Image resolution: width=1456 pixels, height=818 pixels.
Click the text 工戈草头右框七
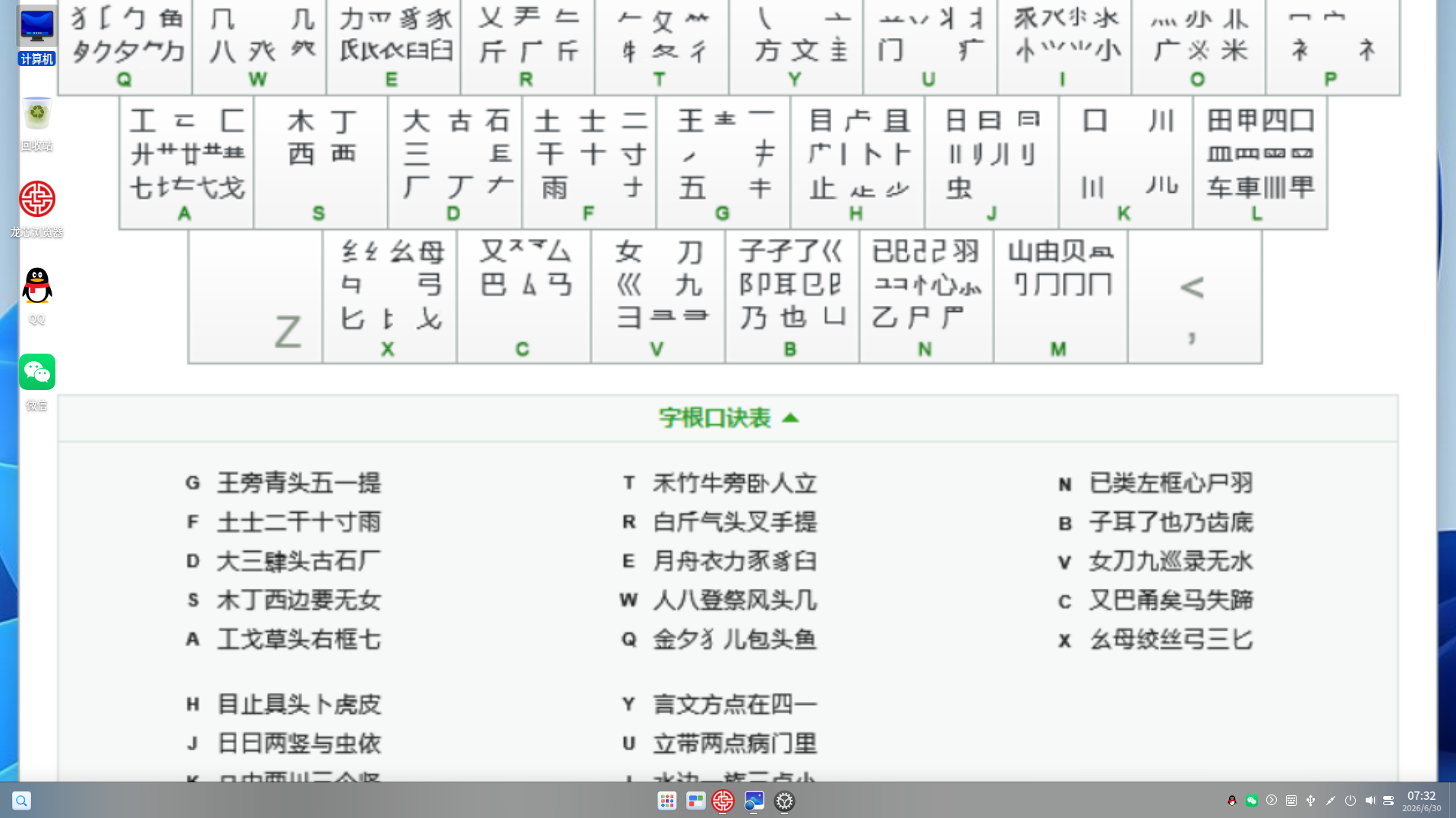pos(299,640)
